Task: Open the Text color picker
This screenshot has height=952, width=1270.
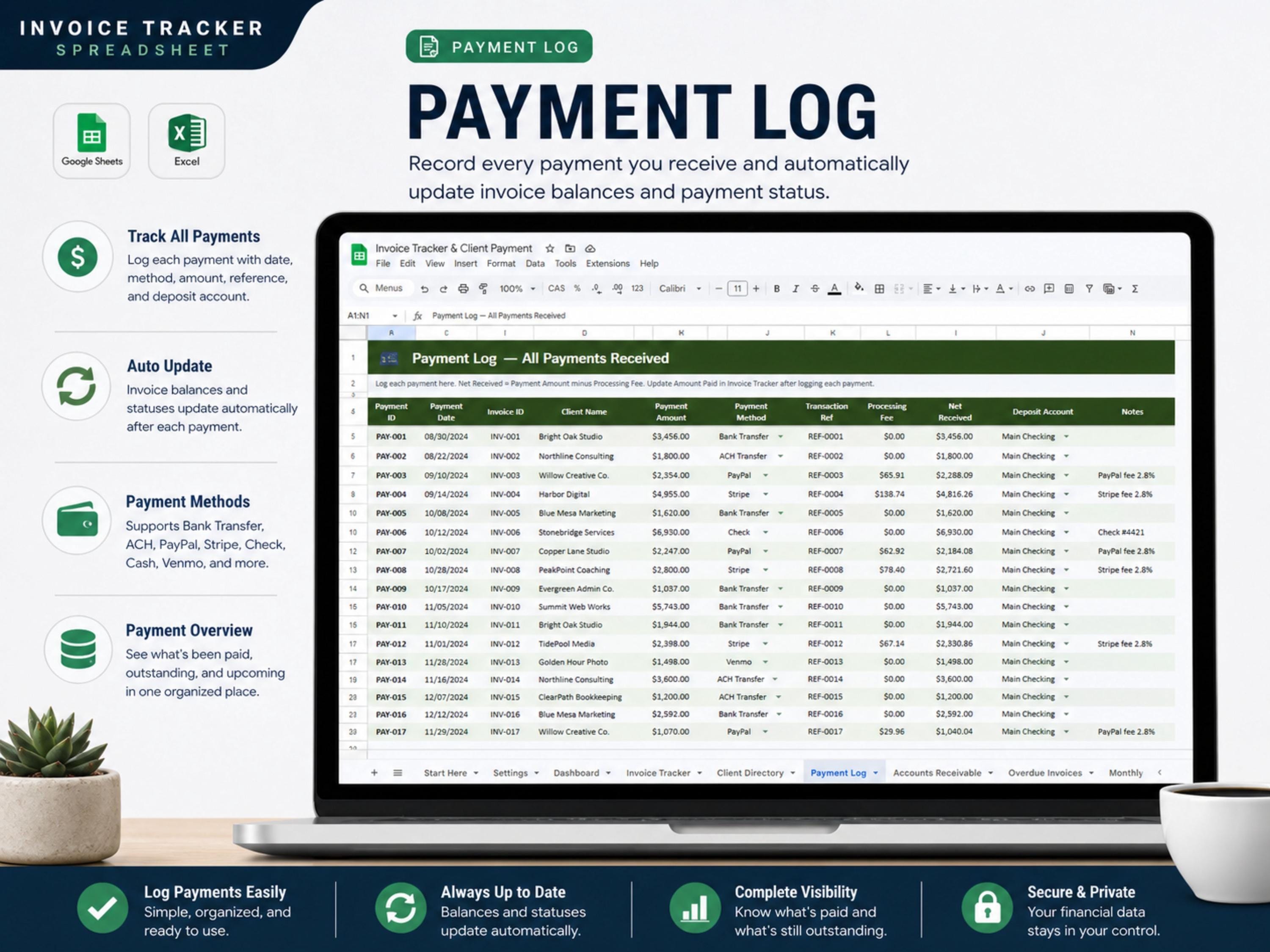Action: coord(834,289)
